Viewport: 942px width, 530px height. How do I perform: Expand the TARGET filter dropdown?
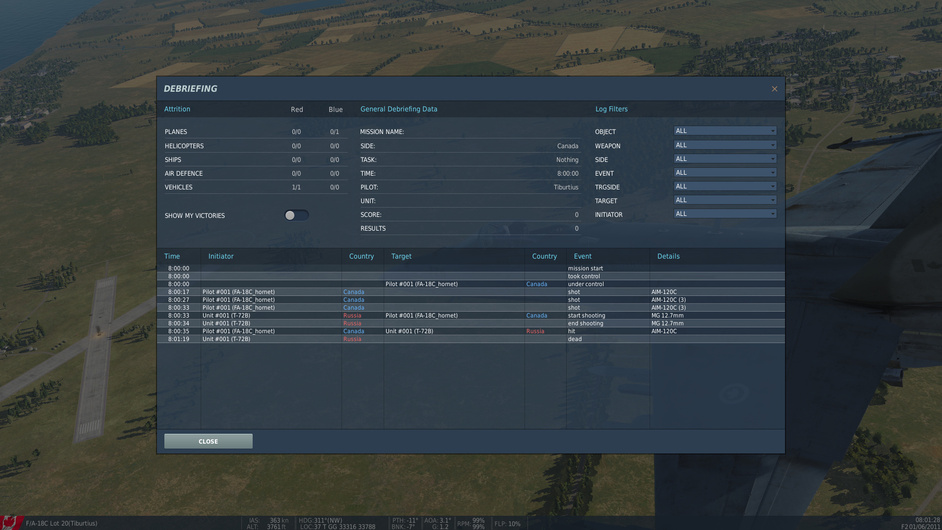pyautogui.click(x=725, y=200)
